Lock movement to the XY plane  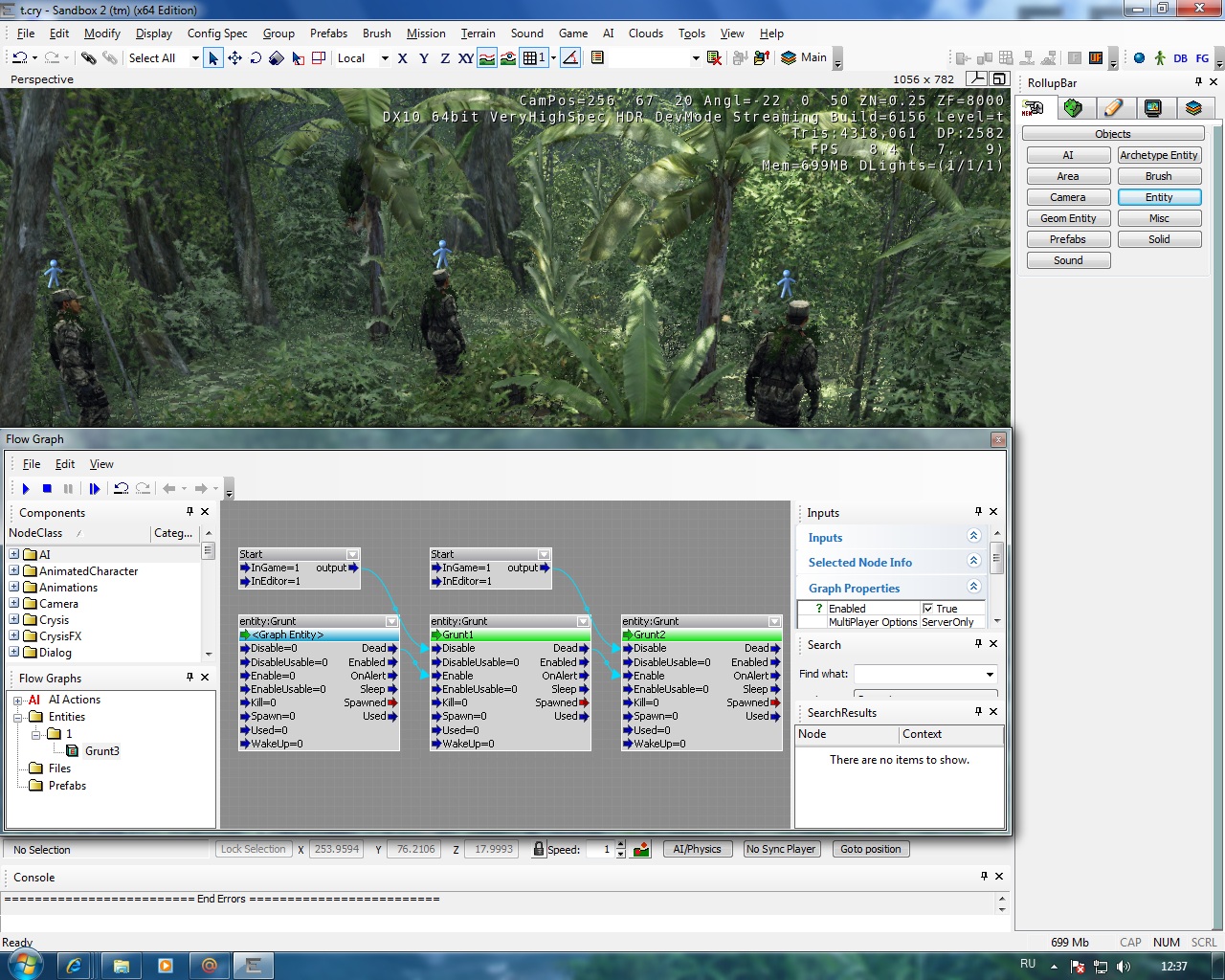coord(465,58)
